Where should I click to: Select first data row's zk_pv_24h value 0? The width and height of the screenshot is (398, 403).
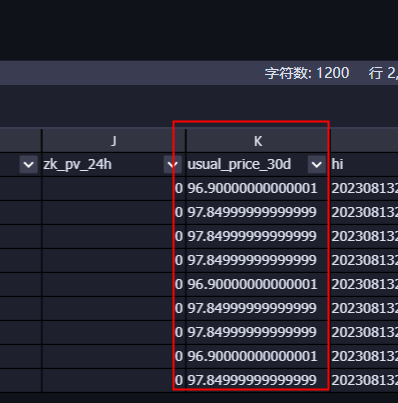114,188
